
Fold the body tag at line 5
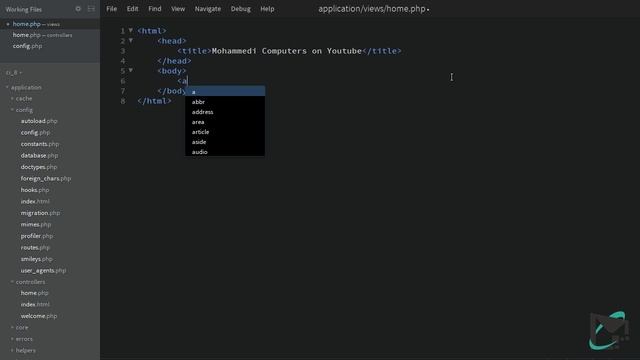click(131, 70)
